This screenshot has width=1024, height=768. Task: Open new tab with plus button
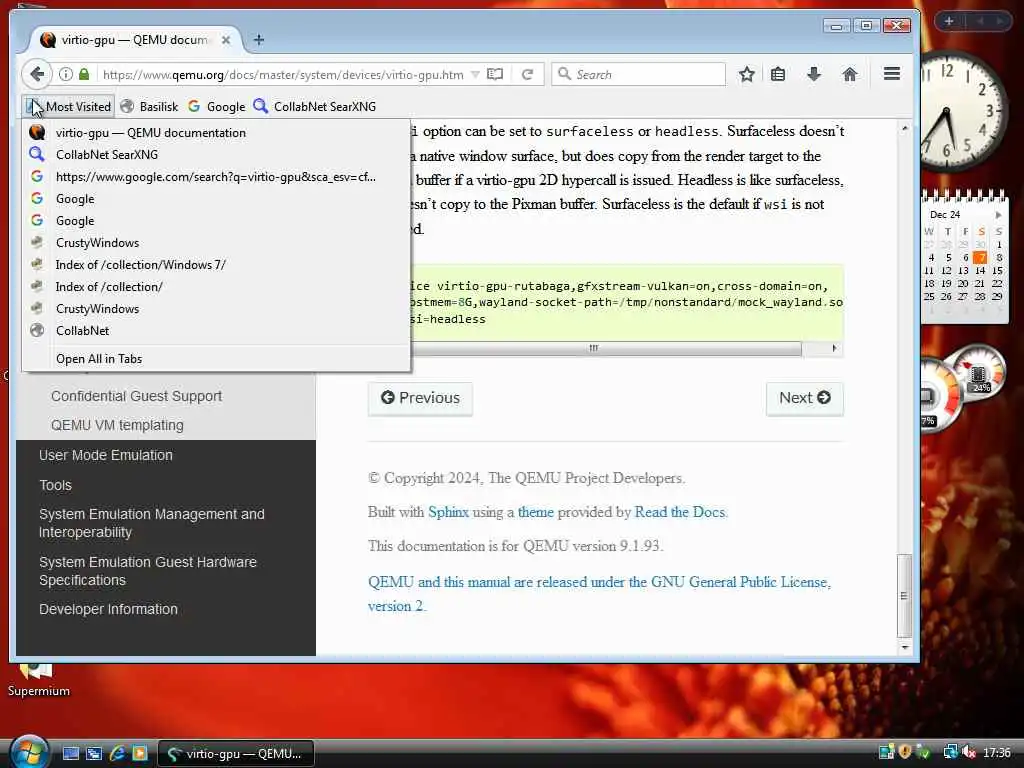259,40
